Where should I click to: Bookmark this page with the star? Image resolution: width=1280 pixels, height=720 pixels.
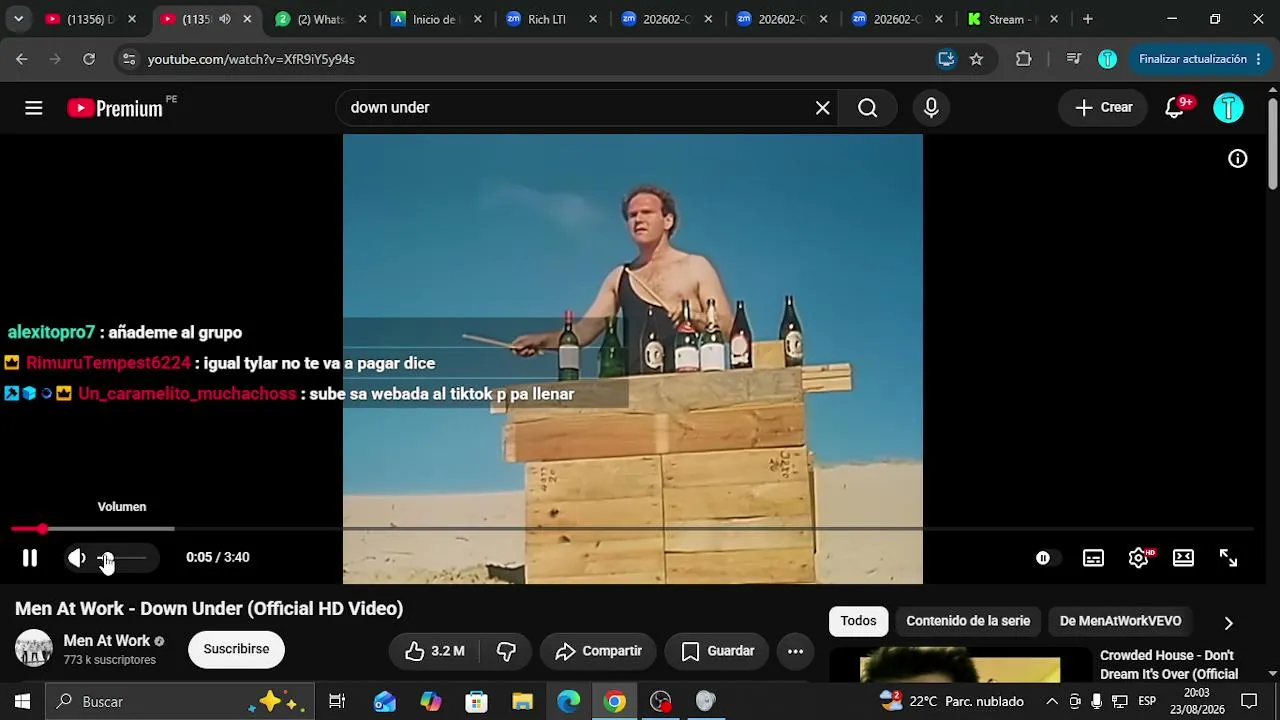point(977,59)
